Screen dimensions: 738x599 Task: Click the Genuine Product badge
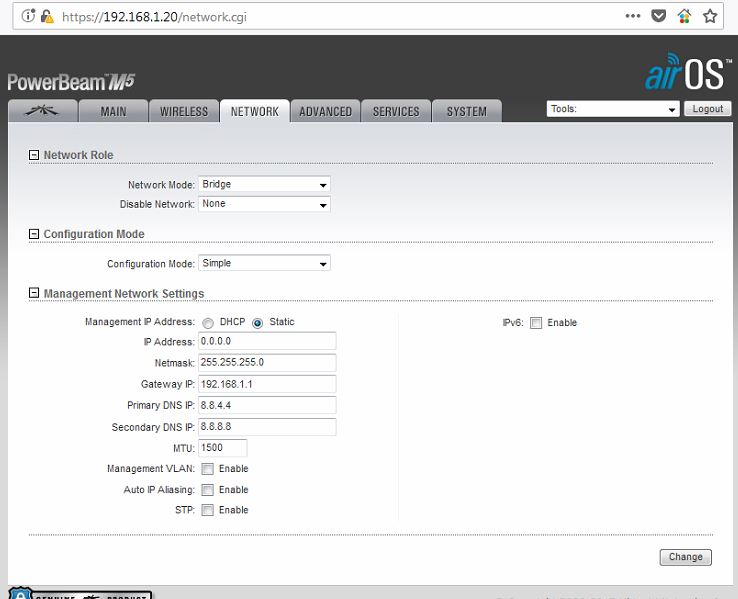click(x=80, y=593)
